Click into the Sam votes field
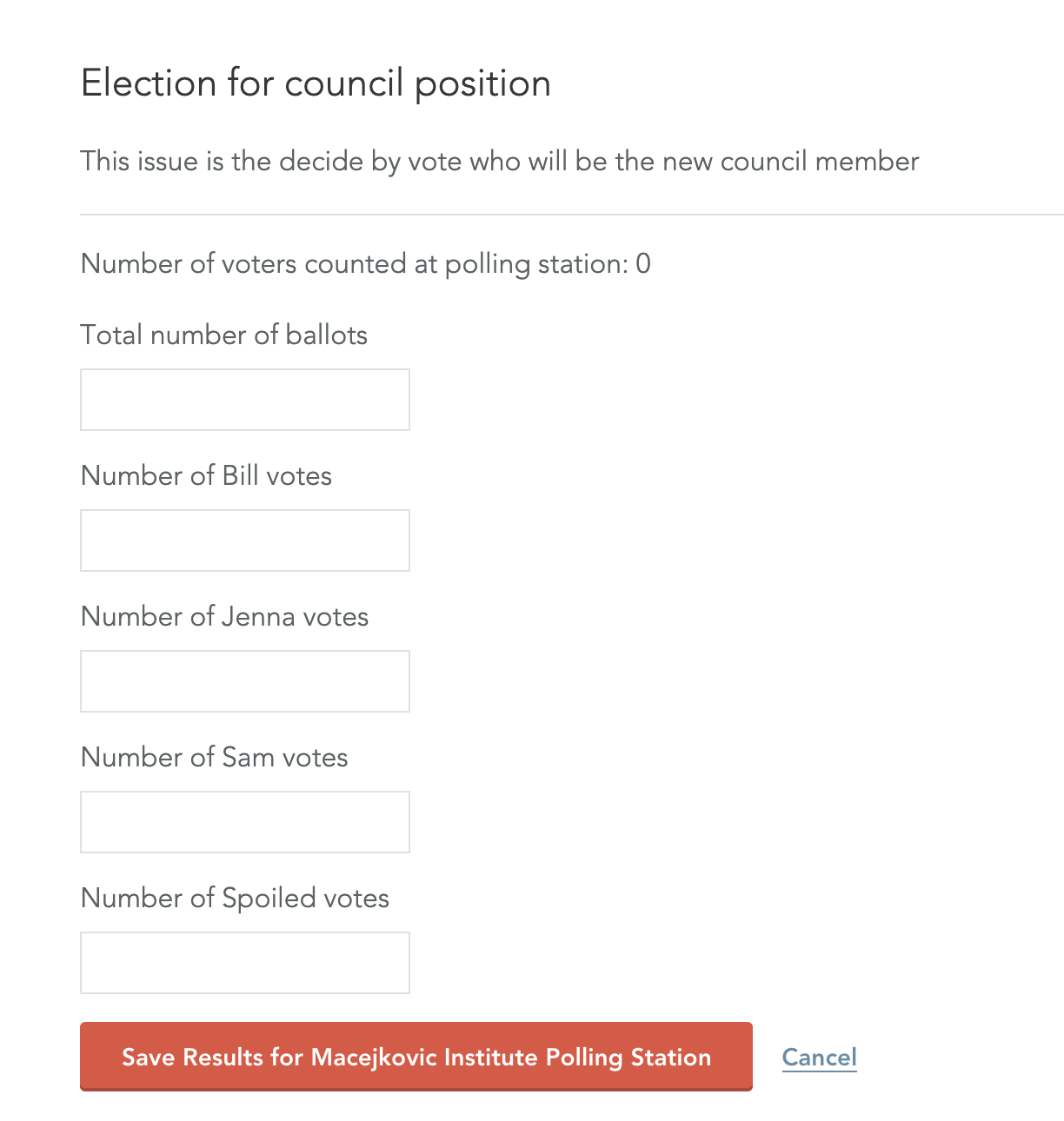Viewport: 1064px width, 1121px height. tap(245, 822)
